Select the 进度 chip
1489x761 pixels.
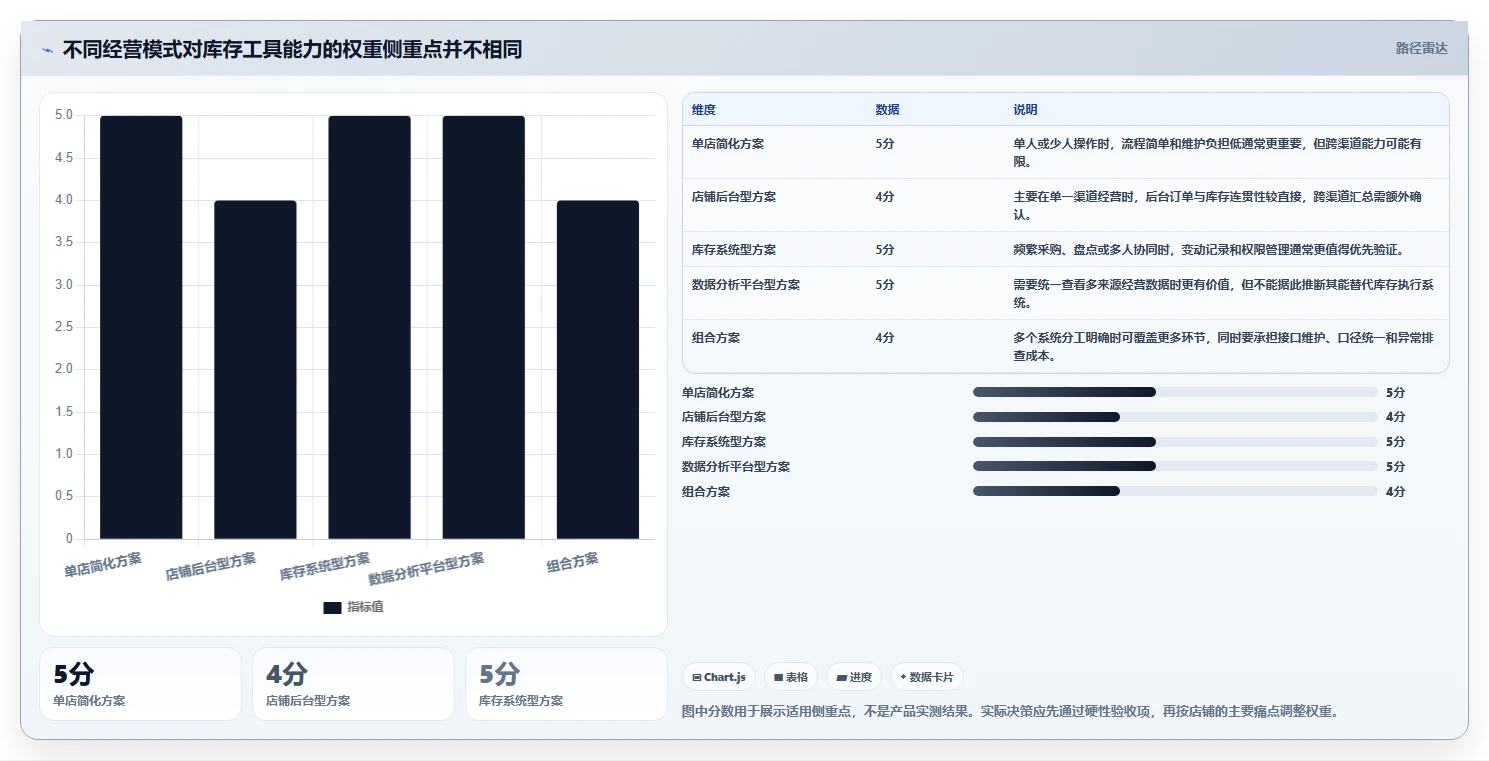coord(853,677)
